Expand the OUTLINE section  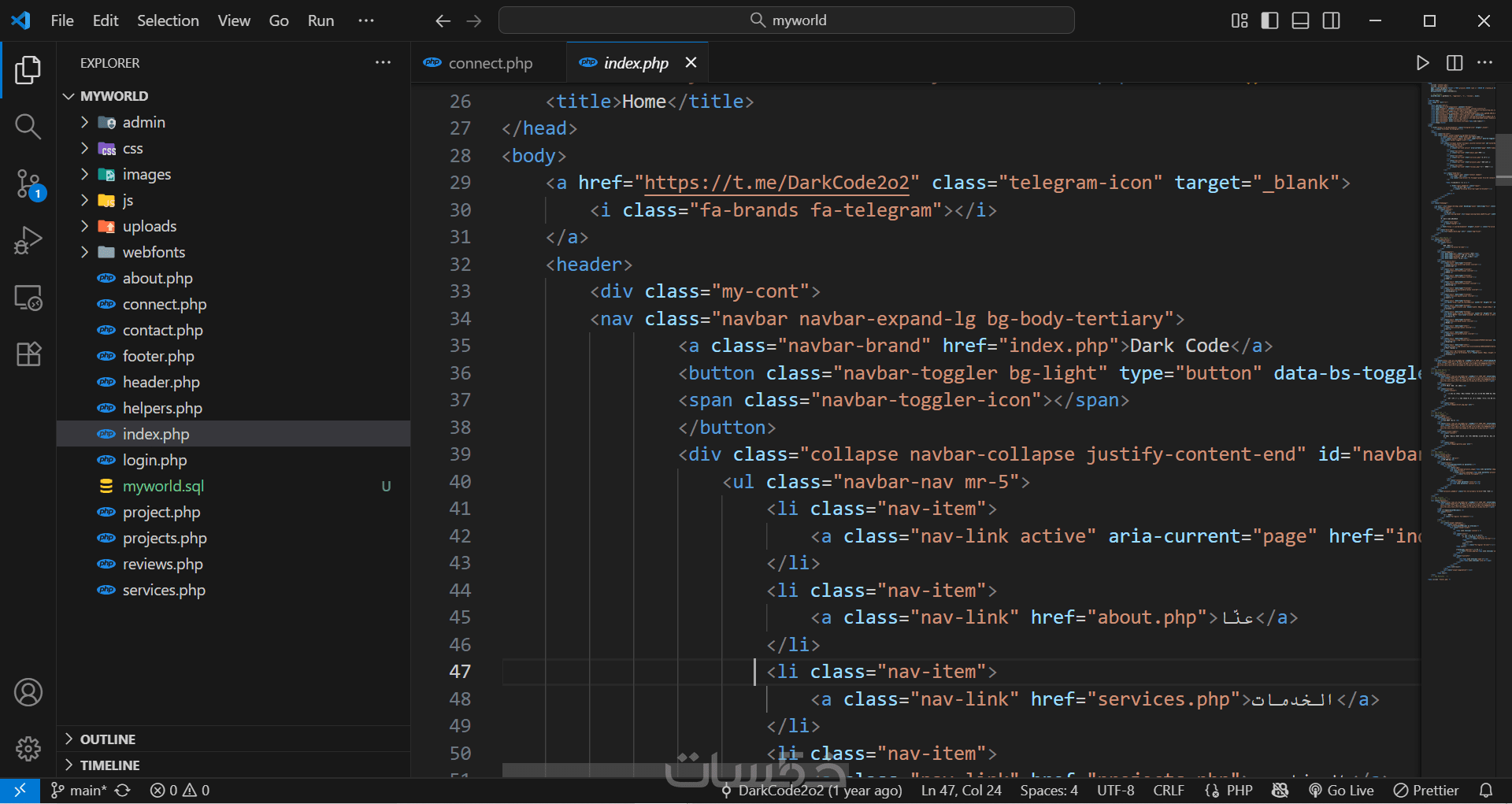233,739
